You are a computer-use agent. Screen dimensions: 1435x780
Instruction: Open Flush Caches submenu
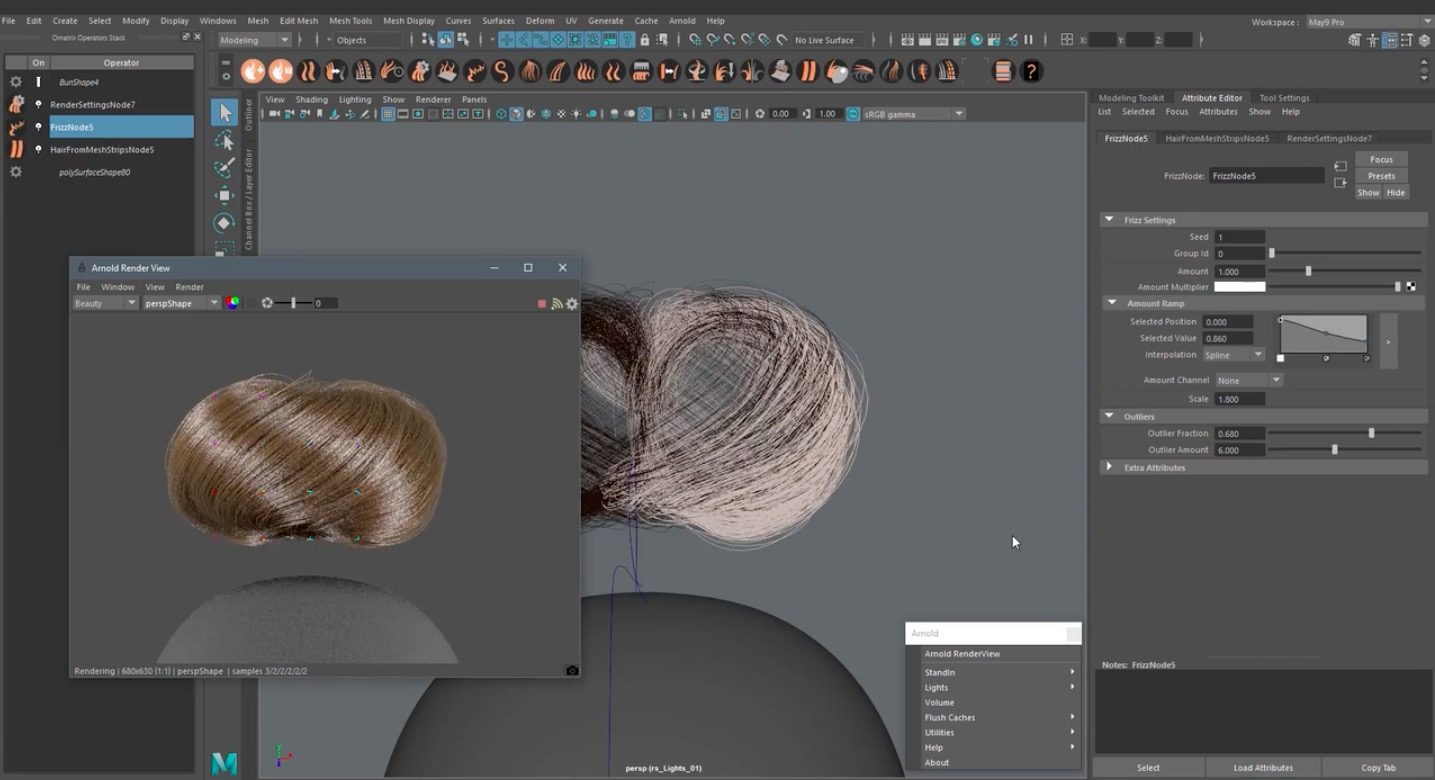click(x=950, y=717)
